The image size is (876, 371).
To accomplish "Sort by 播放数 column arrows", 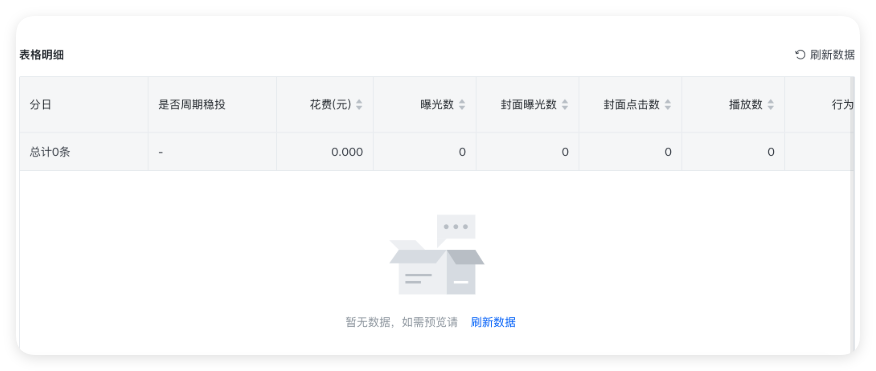I will tap(770, 104).
